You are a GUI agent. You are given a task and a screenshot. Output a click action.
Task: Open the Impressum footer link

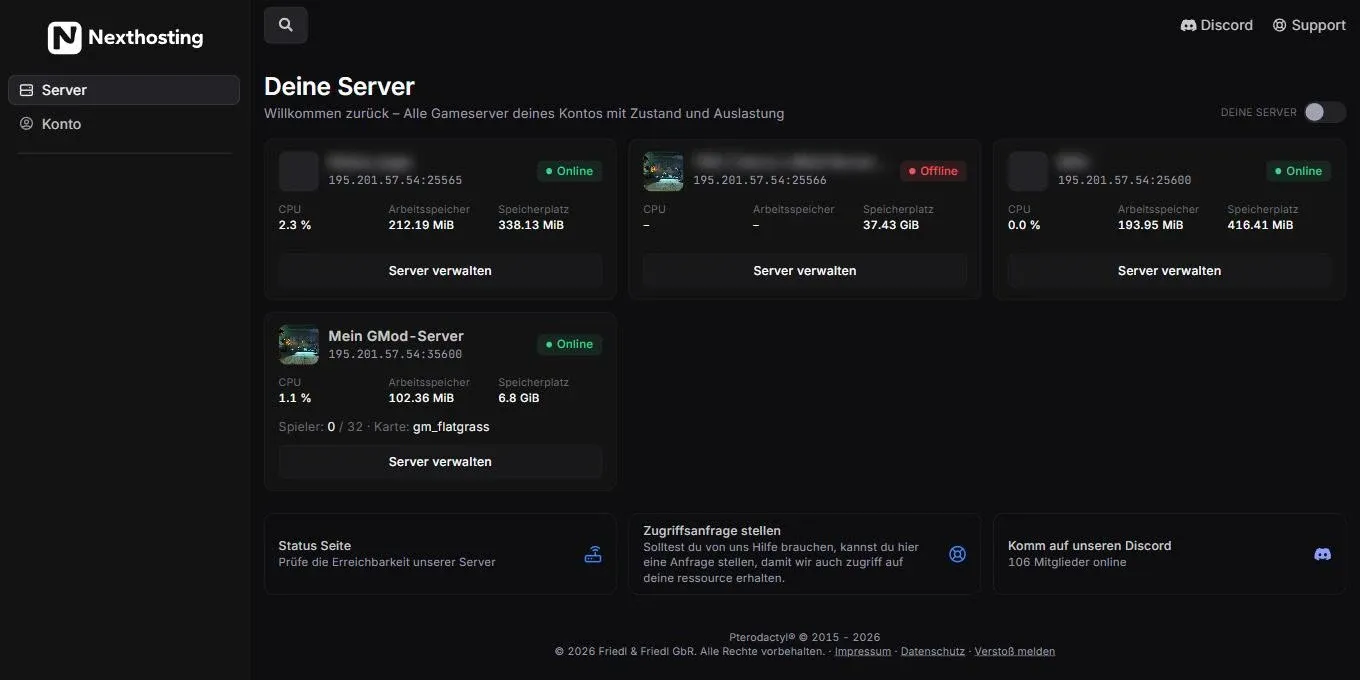863,651
